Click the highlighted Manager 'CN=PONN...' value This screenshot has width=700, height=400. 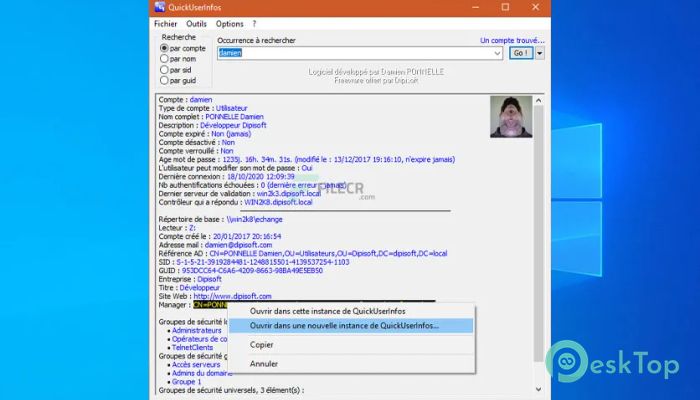click(x=210, y=305)
